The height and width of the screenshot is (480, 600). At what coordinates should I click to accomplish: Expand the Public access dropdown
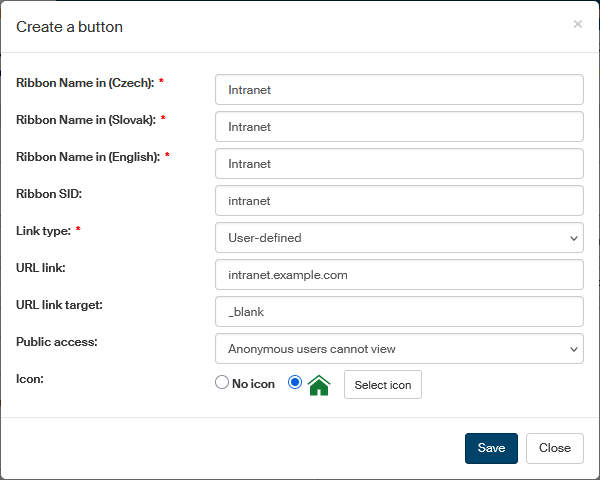pyautogui.click(x=399, y=349)
